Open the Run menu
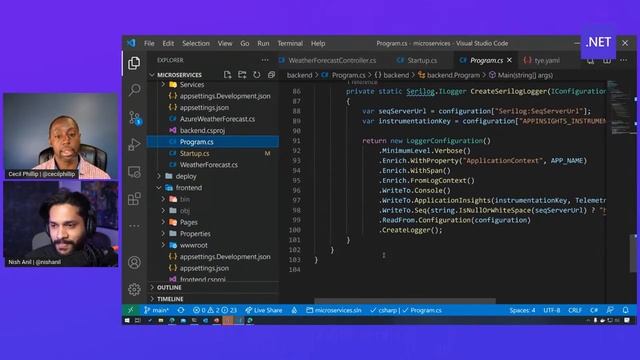Image resolution: width=640 pixels, height=360 pixels. tap(263, 43)
